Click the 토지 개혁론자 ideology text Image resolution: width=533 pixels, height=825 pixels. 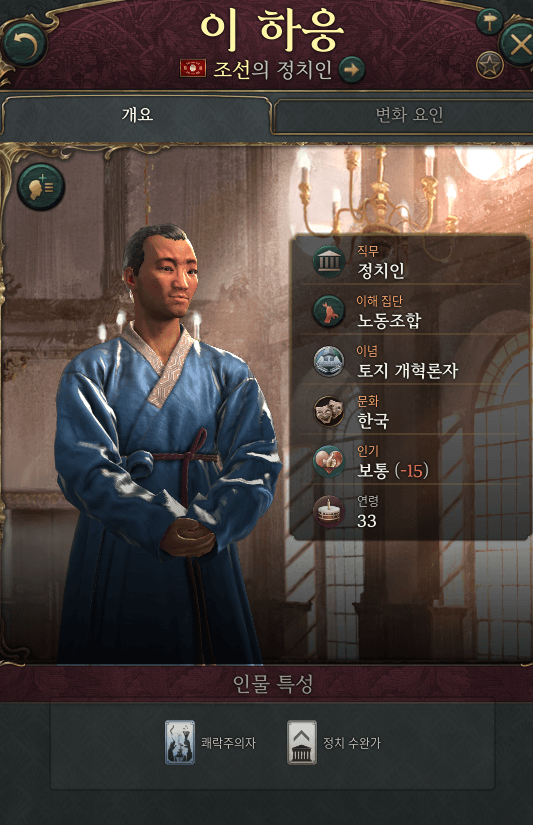click(x=407, y=370)
